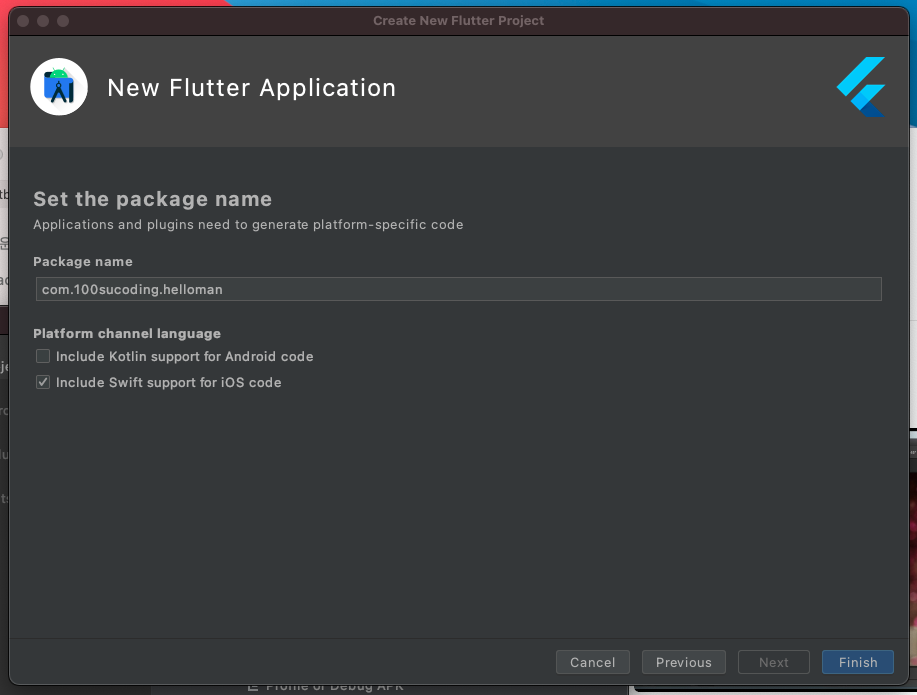The image size is (917, 695).
Task: Enable Kotlin support for Android code
Action: (x=43, y=356)
